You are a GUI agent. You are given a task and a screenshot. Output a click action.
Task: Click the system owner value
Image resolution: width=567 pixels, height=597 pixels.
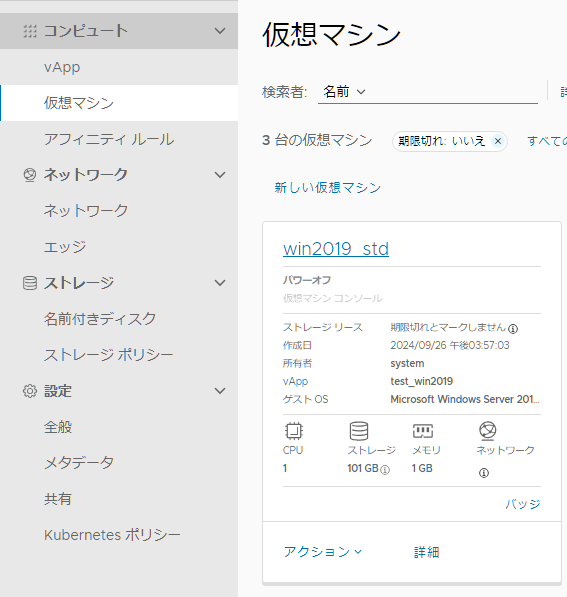tap(407, 364)
